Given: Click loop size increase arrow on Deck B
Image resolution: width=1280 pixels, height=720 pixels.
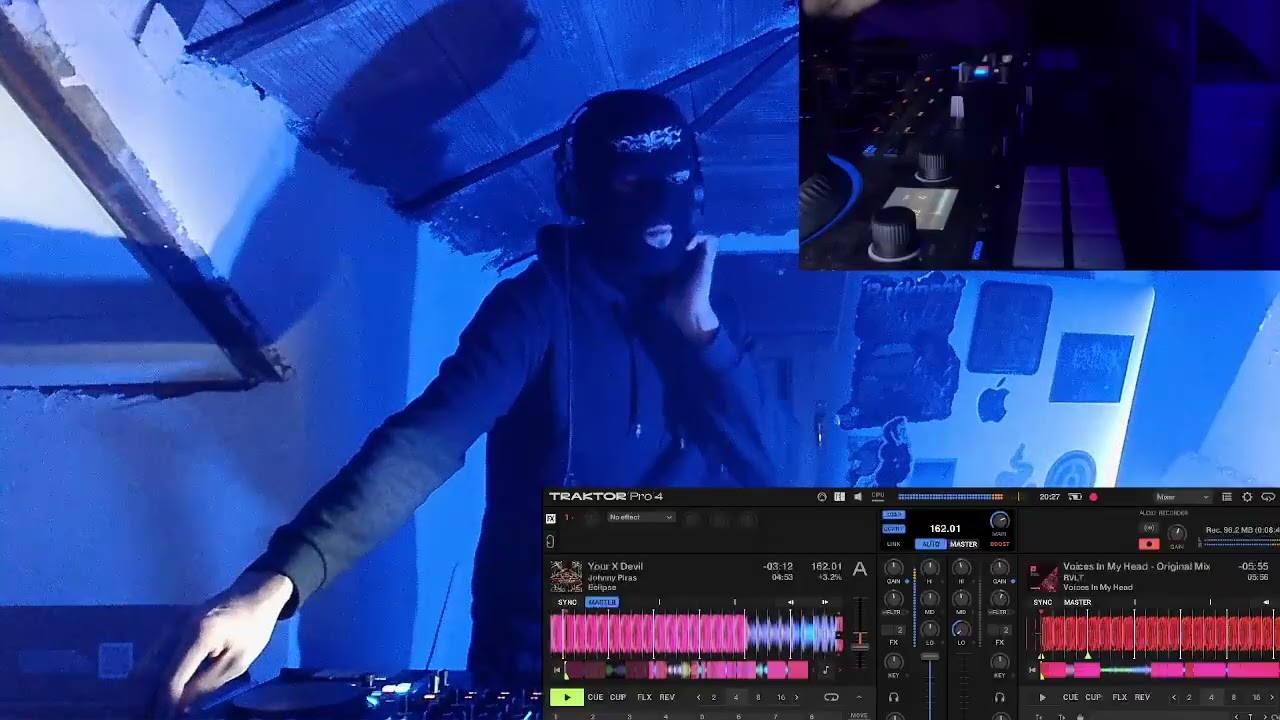Looking at the screenshot, I should click(1272, 697).
